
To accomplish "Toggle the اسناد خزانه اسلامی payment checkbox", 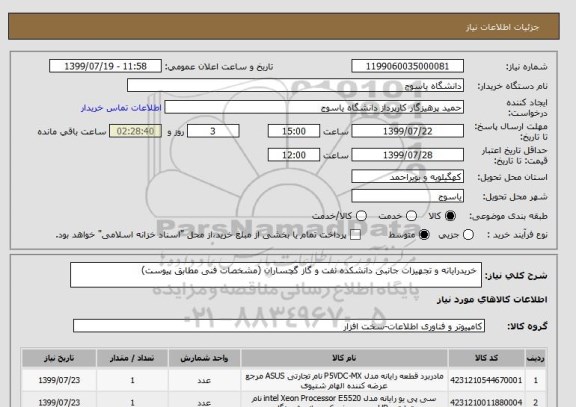I will tap(355, 235).
